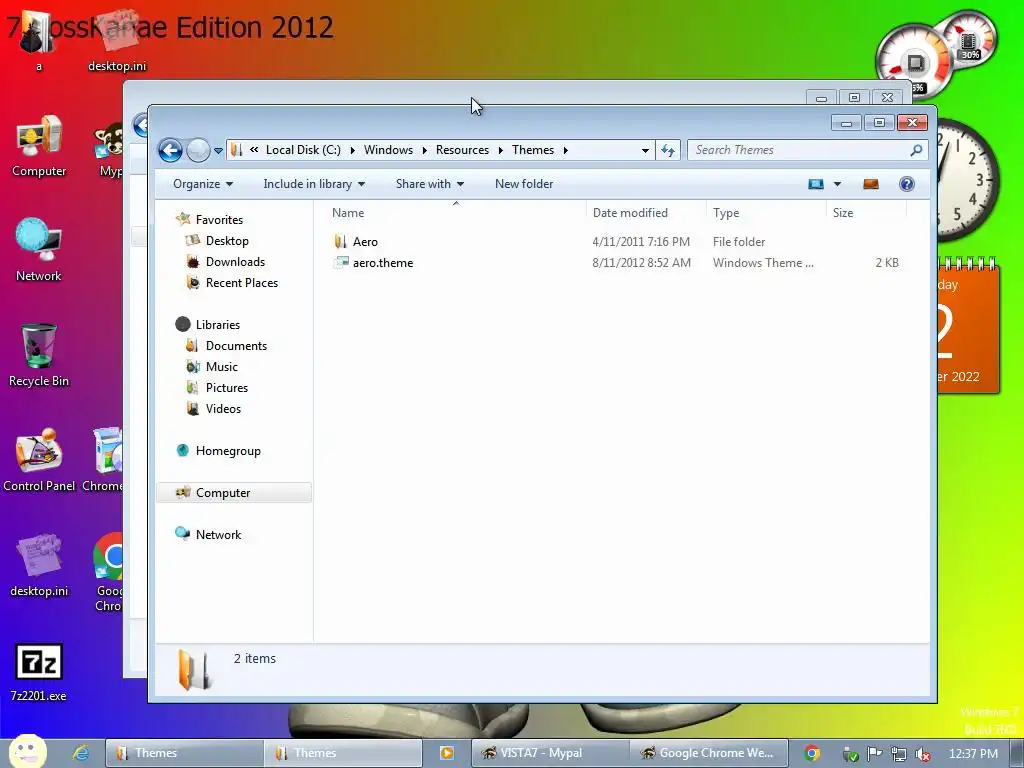
Task: Switch to Google Chrome We... taskbar window
Action: click(709, 753)
